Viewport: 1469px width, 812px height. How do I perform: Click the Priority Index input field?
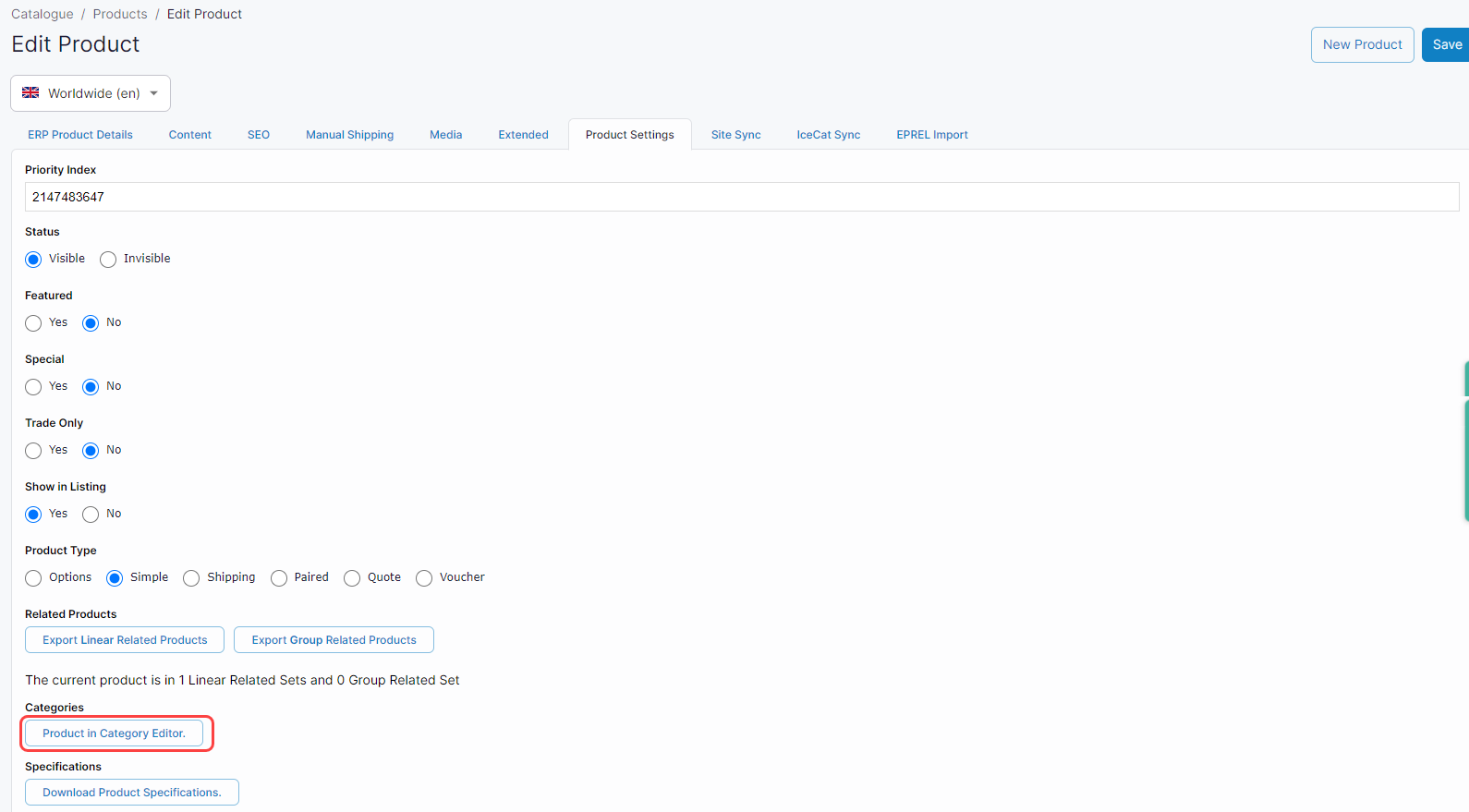click(x=741, y=197)
